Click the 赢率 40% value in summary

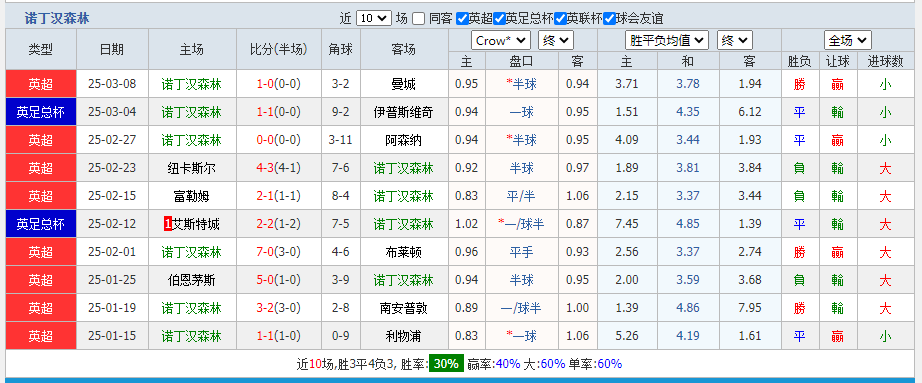coord(508,364)
